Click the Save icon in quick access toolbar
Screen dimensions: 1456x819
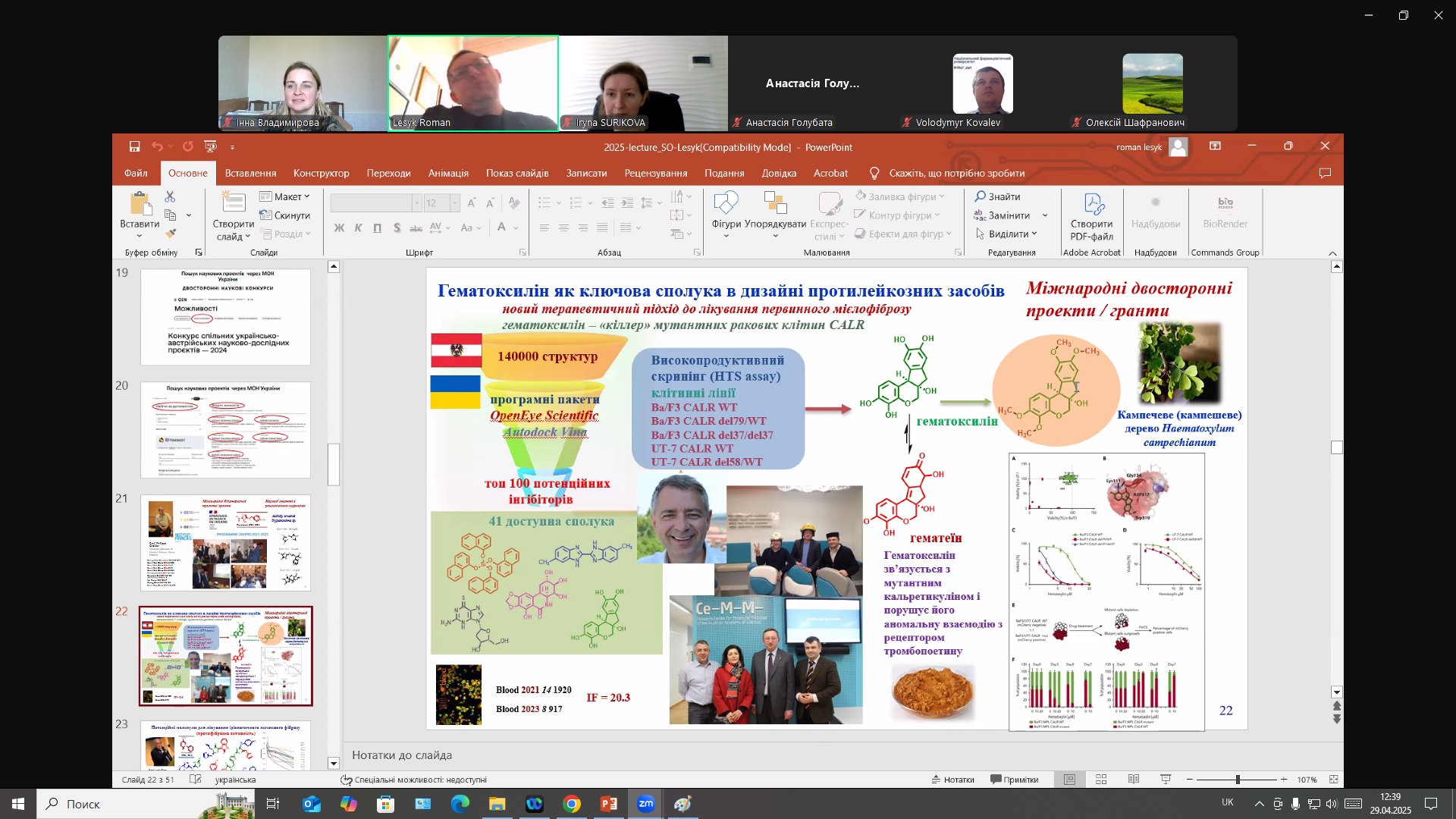134,146
